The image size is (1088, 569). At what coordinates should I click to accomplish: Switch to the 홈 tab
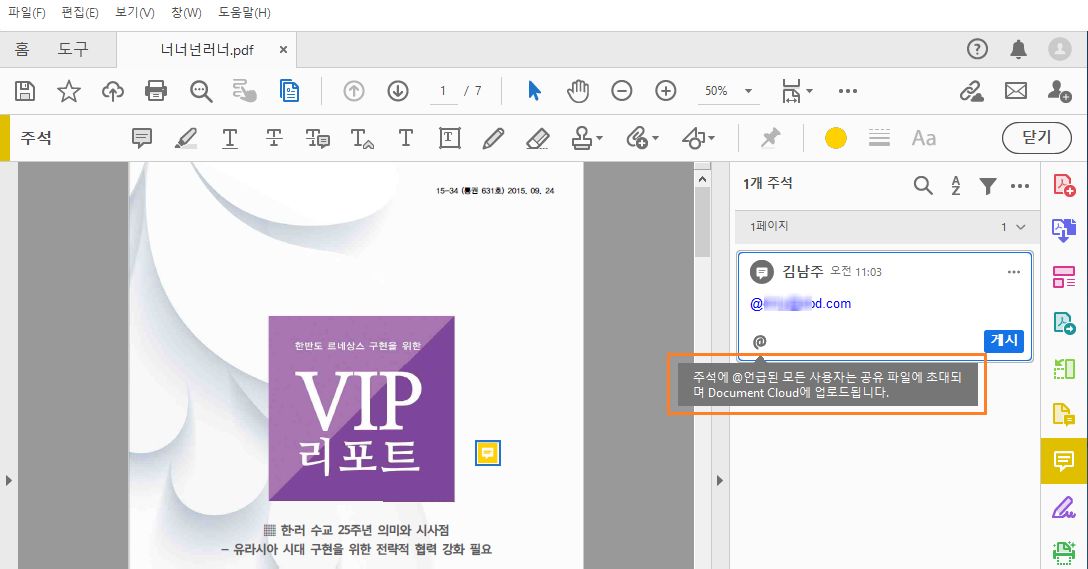click(22, 49)
